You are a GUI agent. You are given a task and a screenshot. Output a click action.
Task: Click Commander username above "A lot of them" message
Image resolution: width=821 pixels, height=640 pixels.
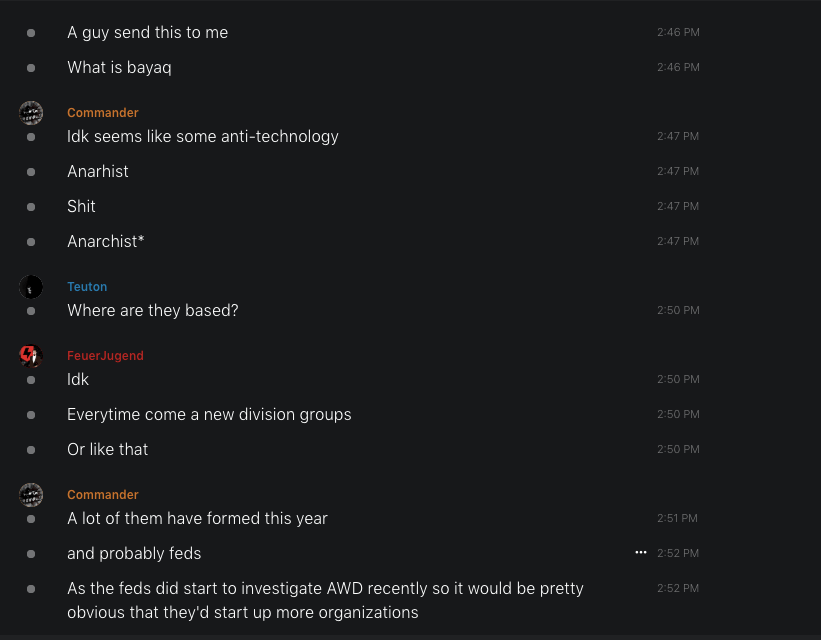click(x=103, y=495)
